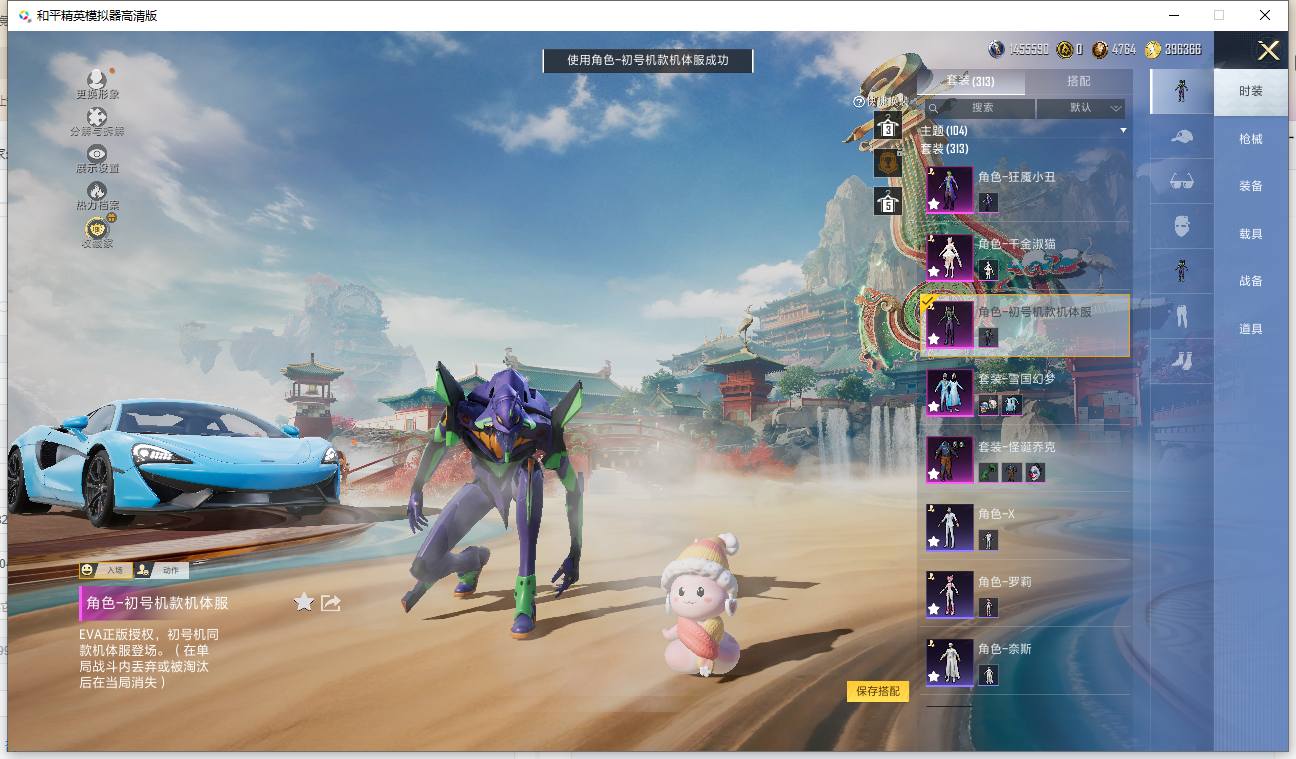Open the 时装 fashion menu

pyautogui.click(x=1251, y=91)
